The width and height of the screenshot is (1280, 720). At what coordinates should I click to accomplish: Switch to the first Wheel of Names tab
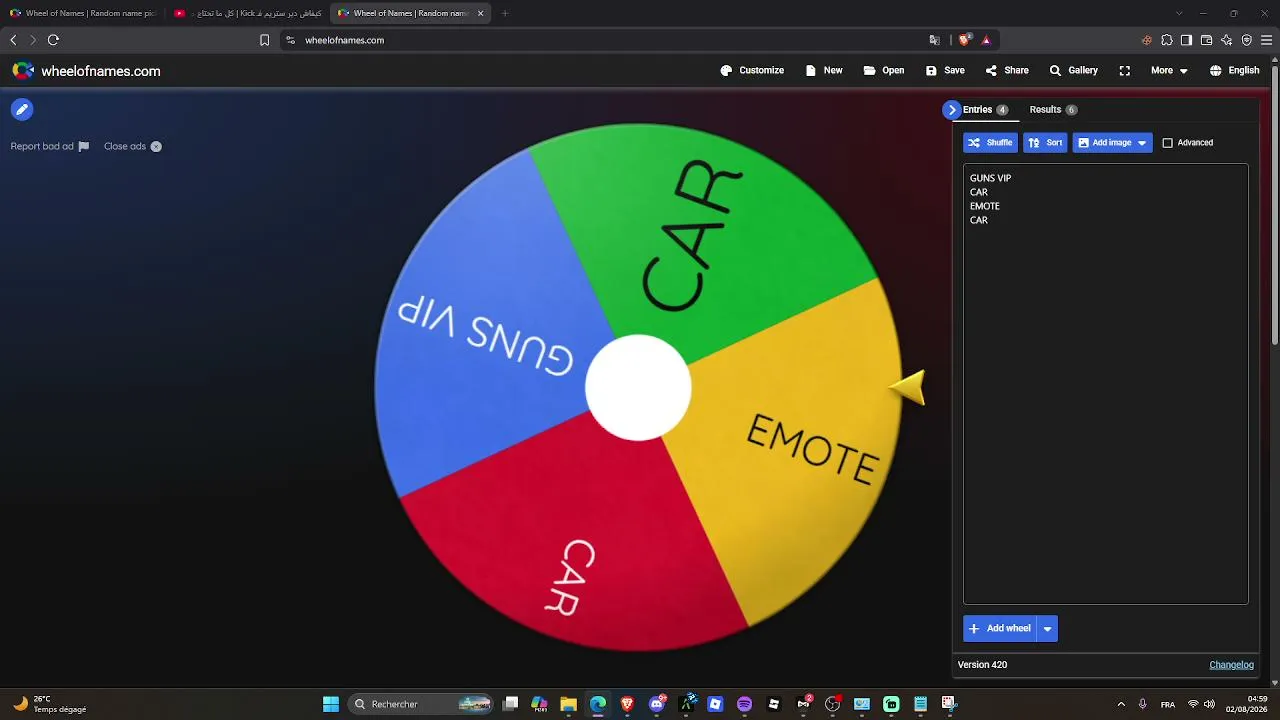pos(84,13)
